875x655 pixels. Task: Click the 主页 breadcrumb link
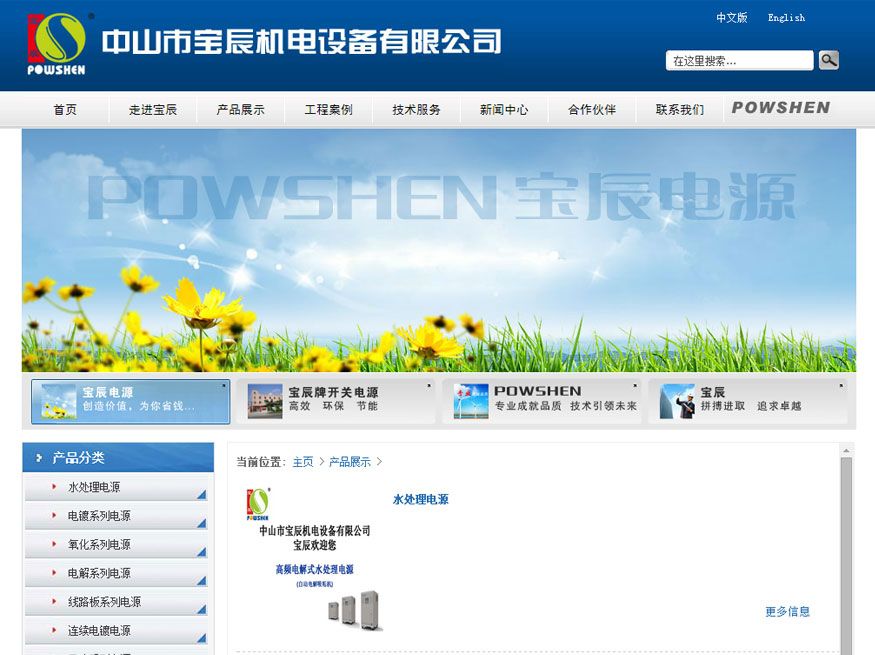point(303,462)
